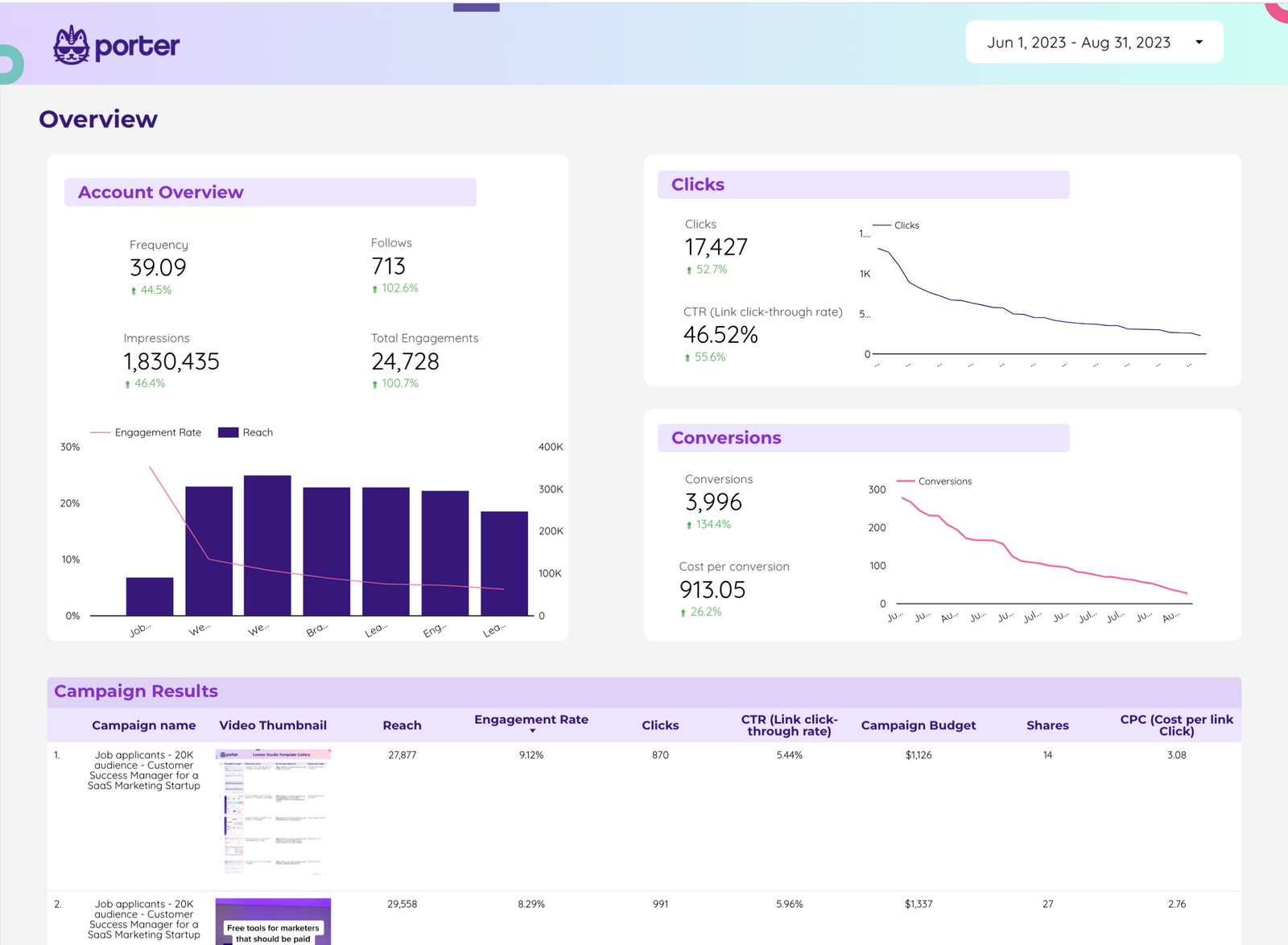Click the Total Engagements up-arrow indicator
This screenshot has height=945, width=1288.
coord(375,385)
